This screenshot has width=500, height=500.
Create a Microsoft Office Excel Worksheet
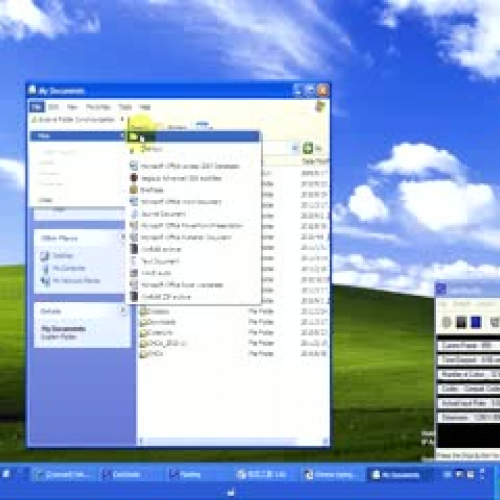click(193, 285)
